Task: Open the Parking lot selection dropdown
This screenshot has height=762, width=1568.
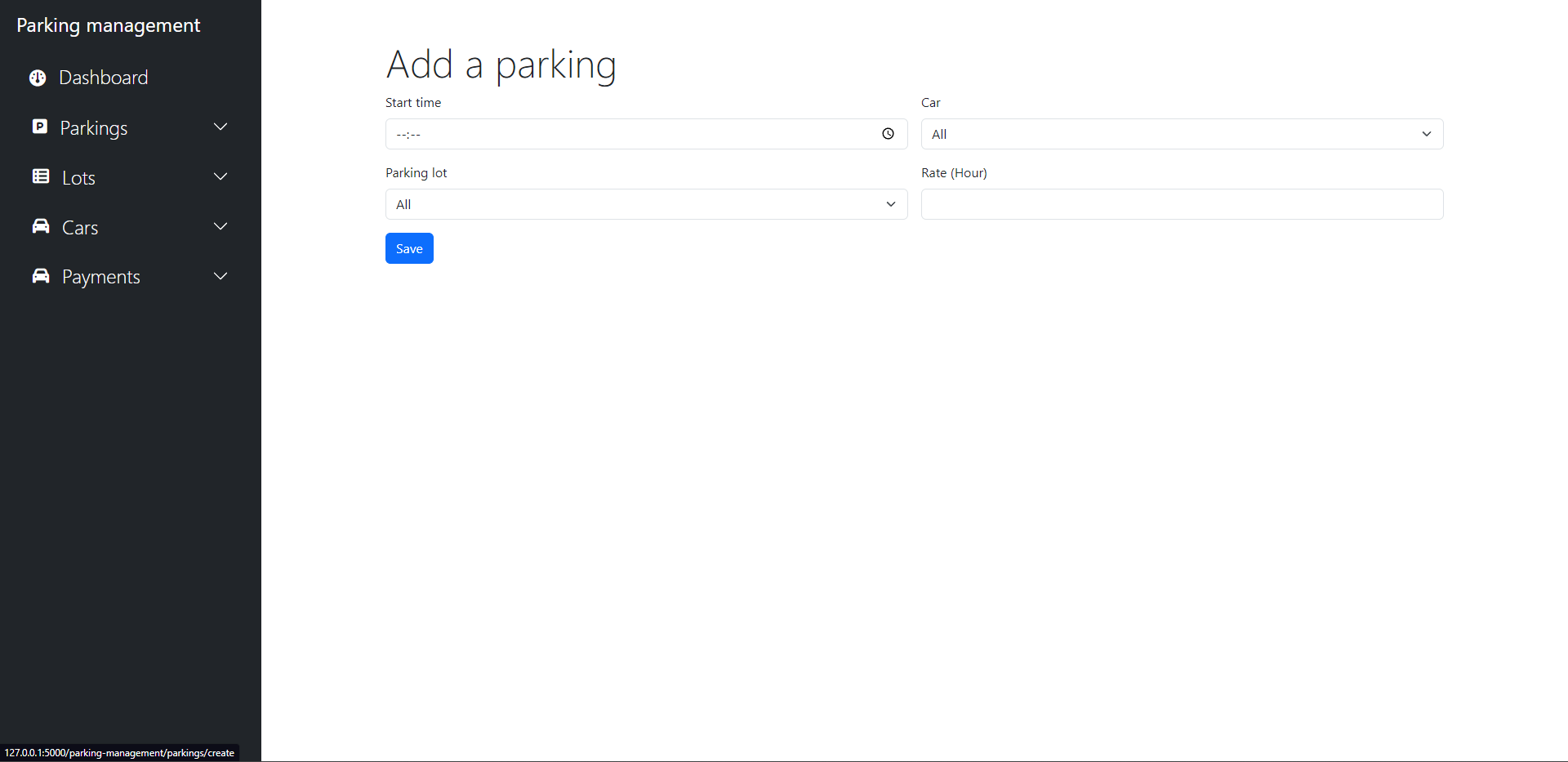Action: pyautogui.click(x=645, y=204)
